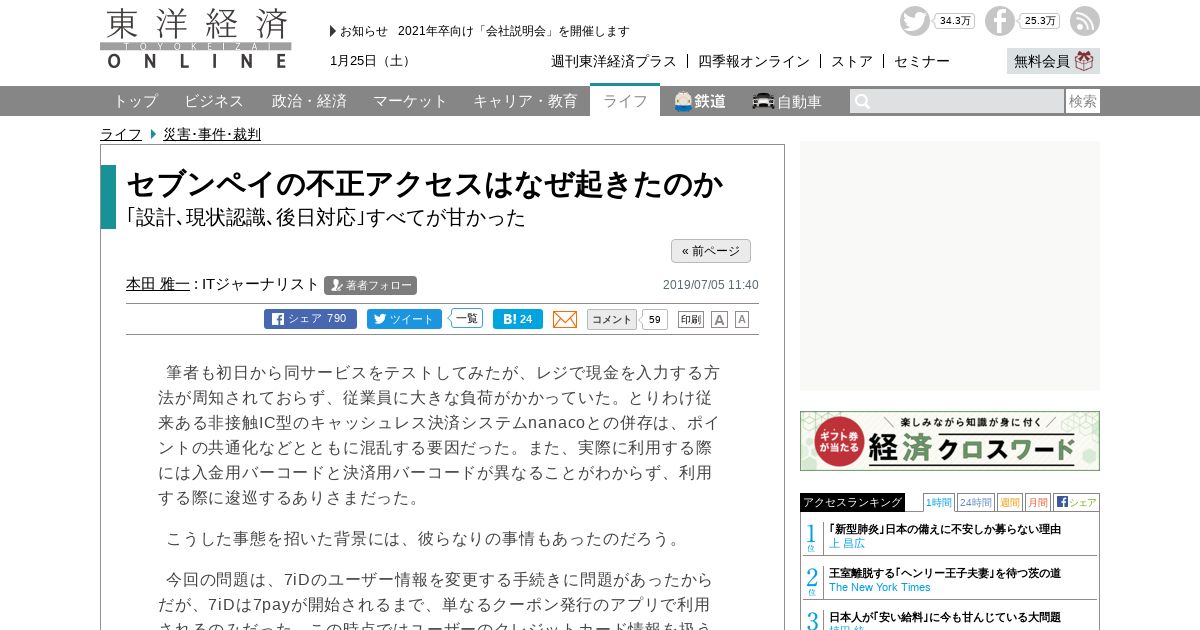The image size is (1200, 630).
Task: Open the RSS feed icon
Action: click(1084, 21)
